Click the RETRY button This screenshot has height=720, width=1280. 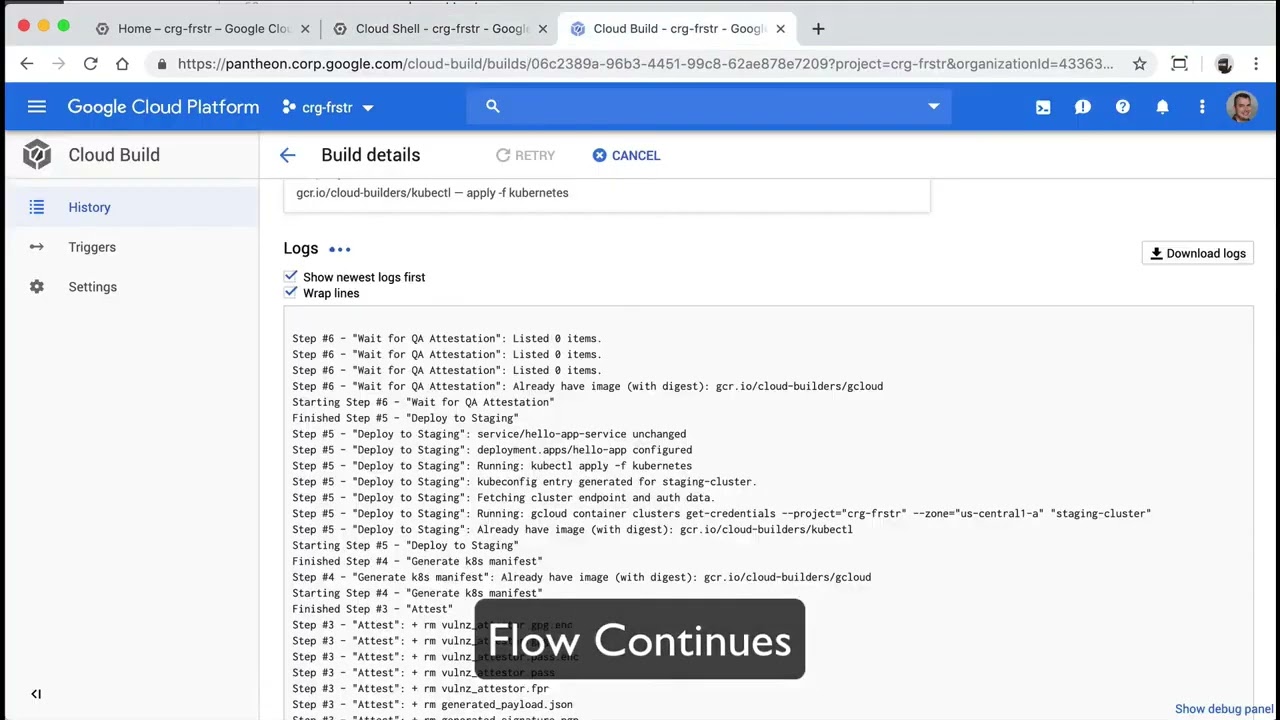(525, 155)
